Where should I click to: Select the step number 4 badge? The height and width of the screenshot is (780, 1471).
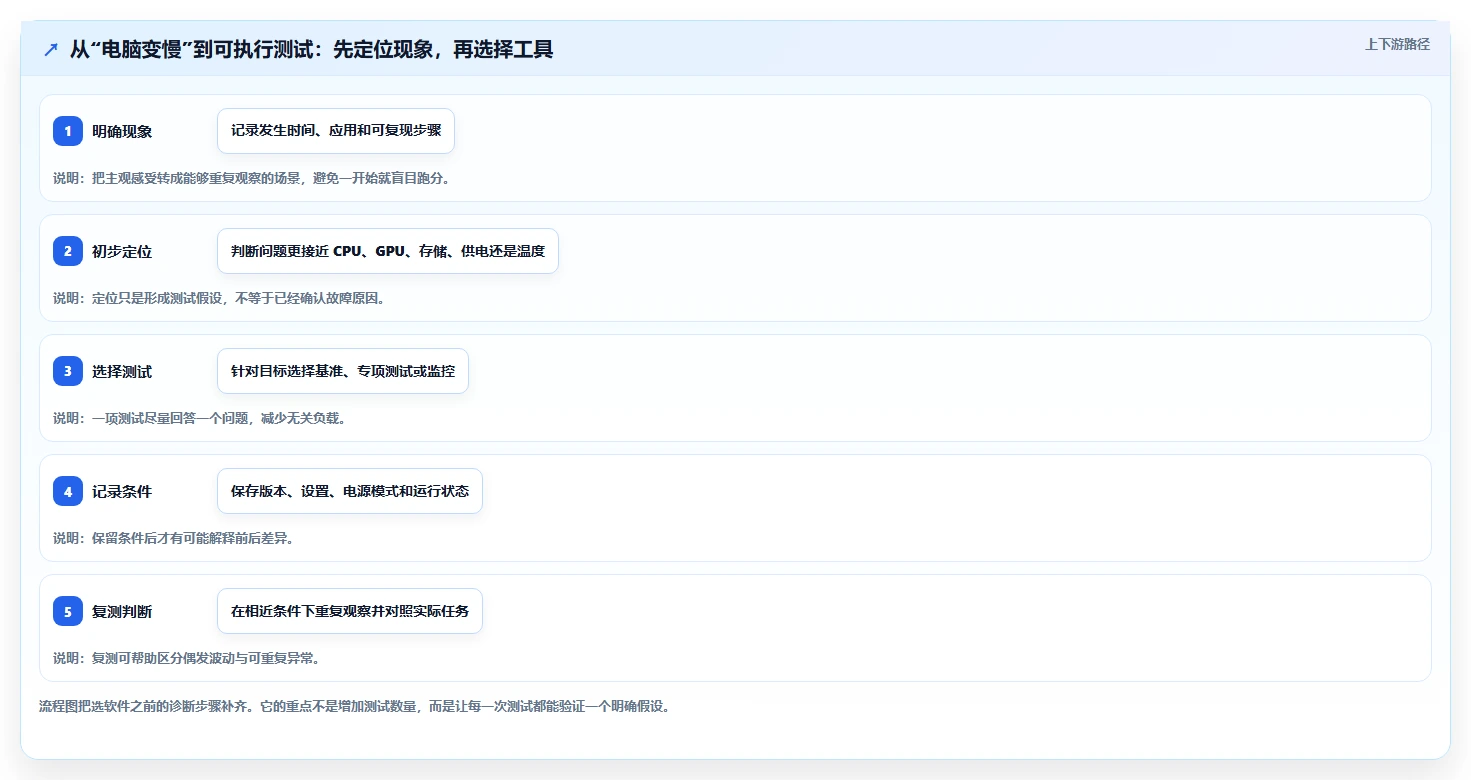click(x=68, y=491)
